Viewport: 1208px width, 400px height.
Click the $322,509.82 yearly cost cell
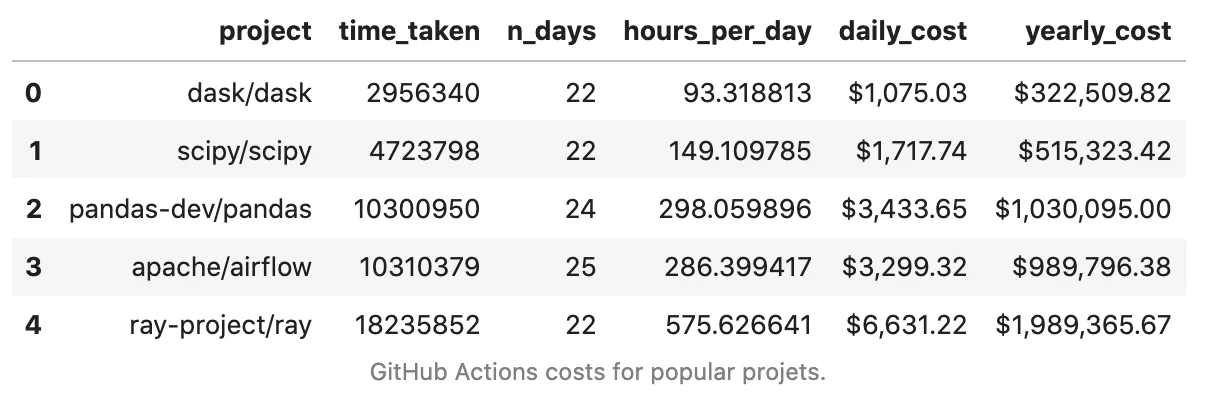click(x=1092, y=93)
